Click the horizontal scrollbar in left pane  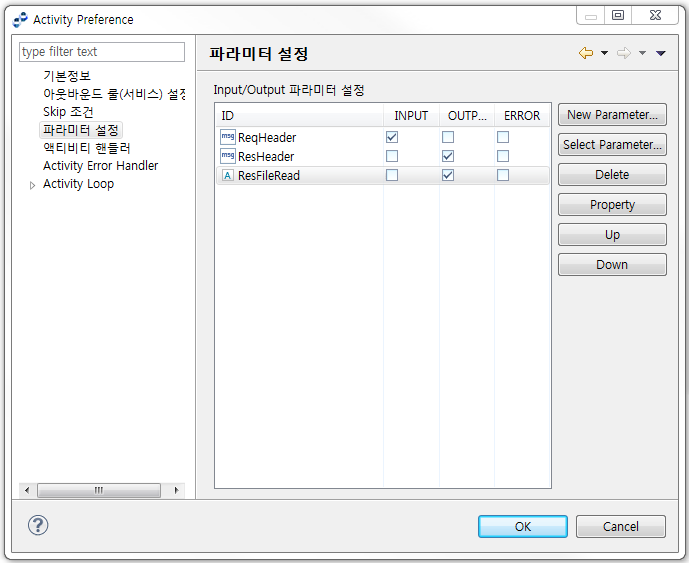tap(98, 490)
